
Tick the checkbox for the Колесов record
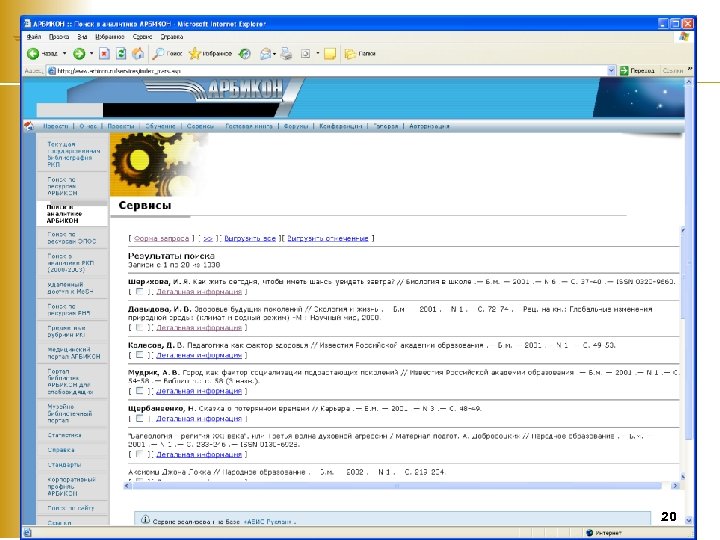click(x=140, y=355)
